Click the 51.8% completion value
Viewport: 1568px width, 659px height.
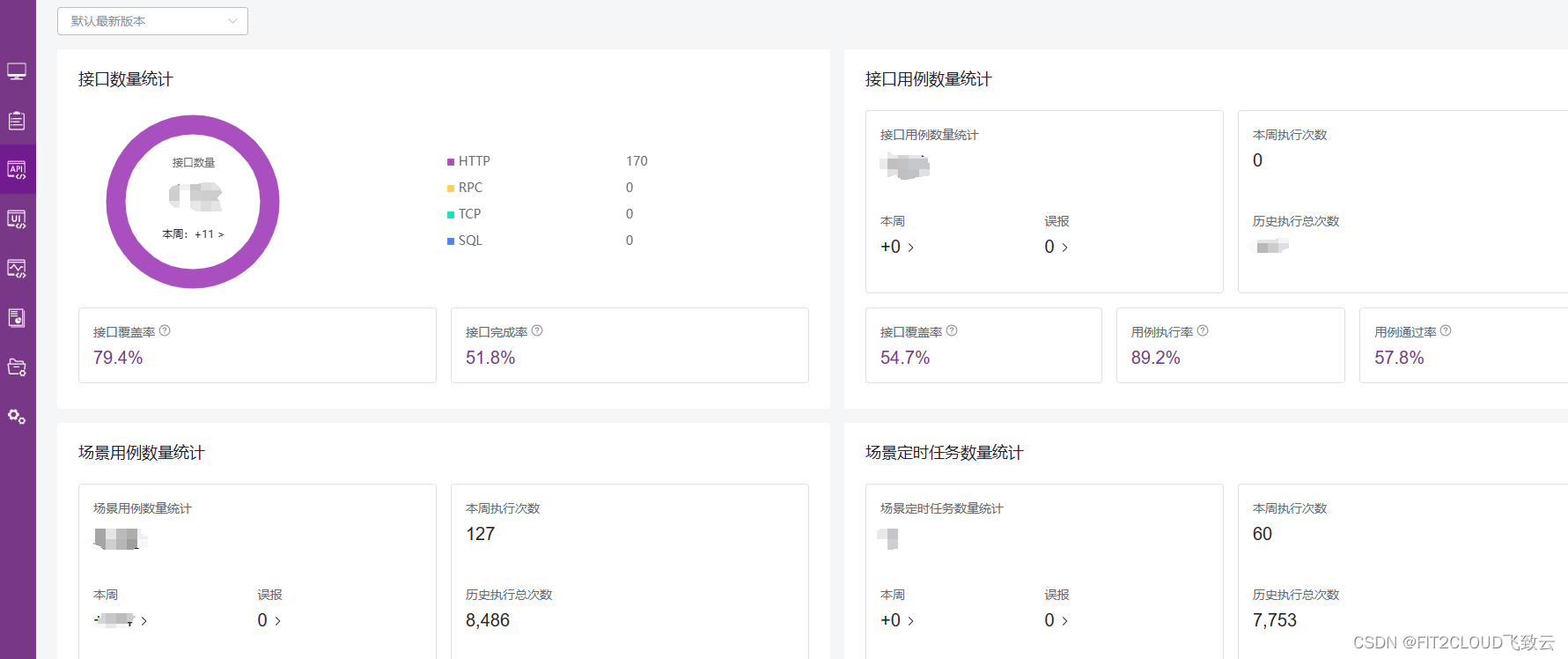490,358
